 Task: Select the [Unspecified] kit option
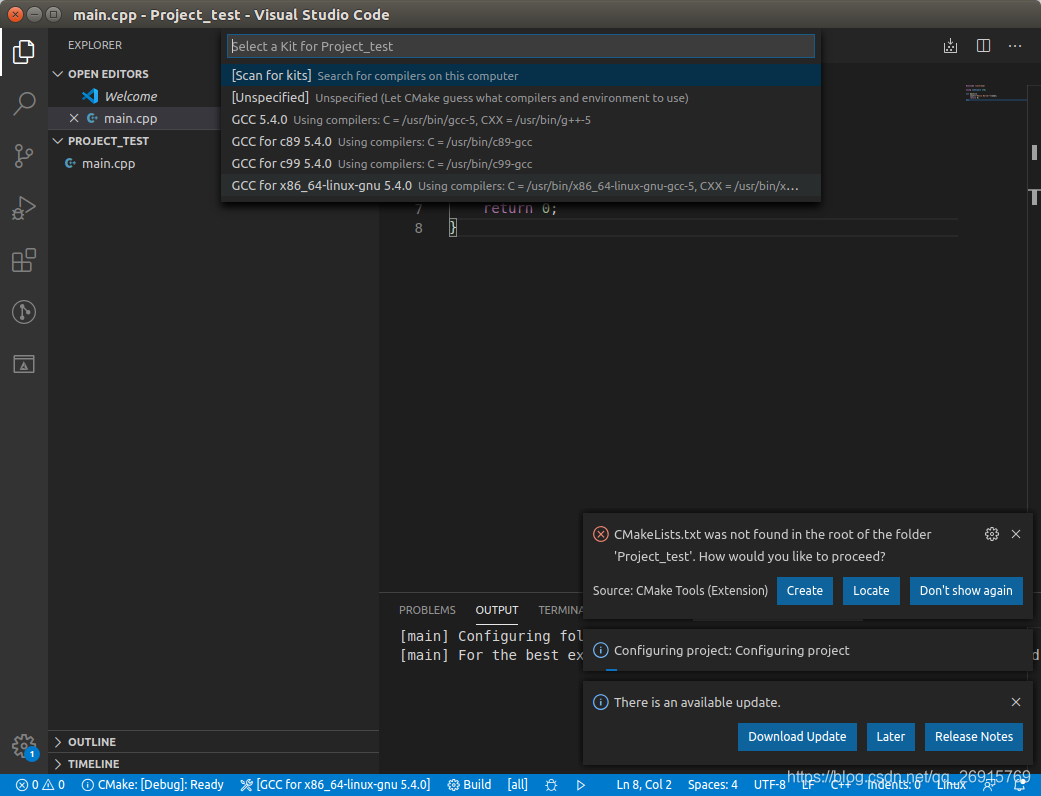520,98
